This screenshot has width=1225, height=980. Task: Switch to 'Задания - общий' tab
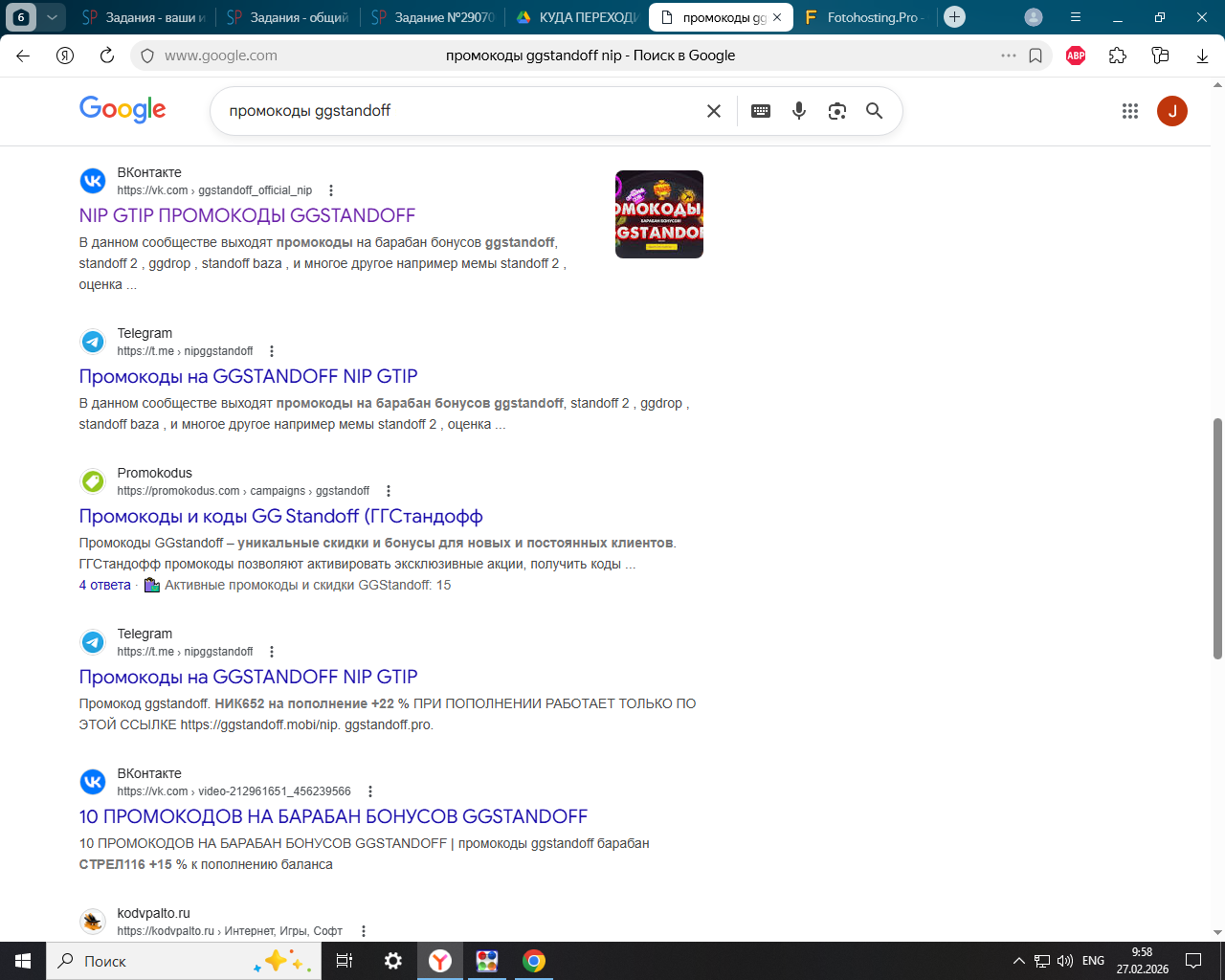288,17
